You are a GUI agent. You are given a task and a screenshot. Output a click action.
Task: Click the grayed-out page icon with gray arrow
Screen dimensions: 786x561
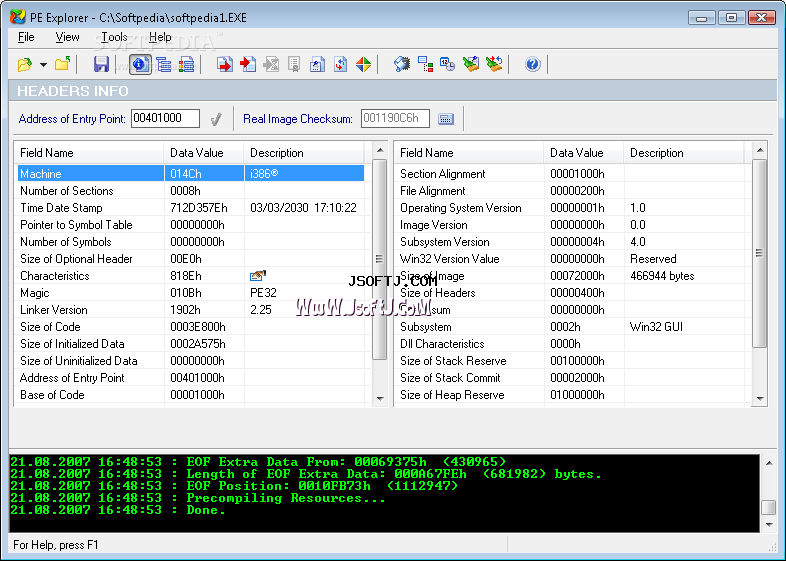pos(271,65)
